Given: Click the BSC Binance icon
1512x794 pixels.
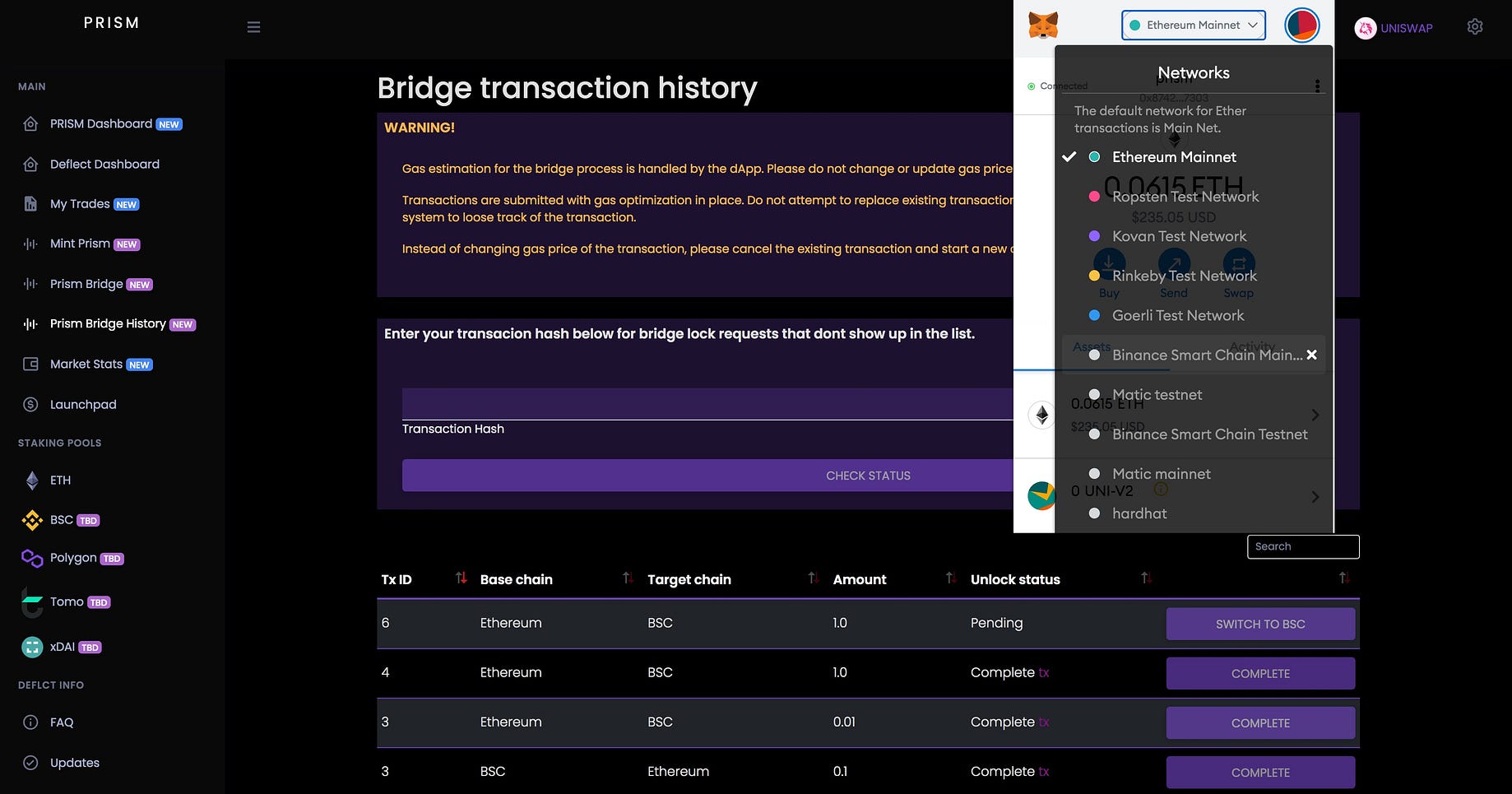Looking at the screenshot, I should pyautogui.click(x=32, y=520).
